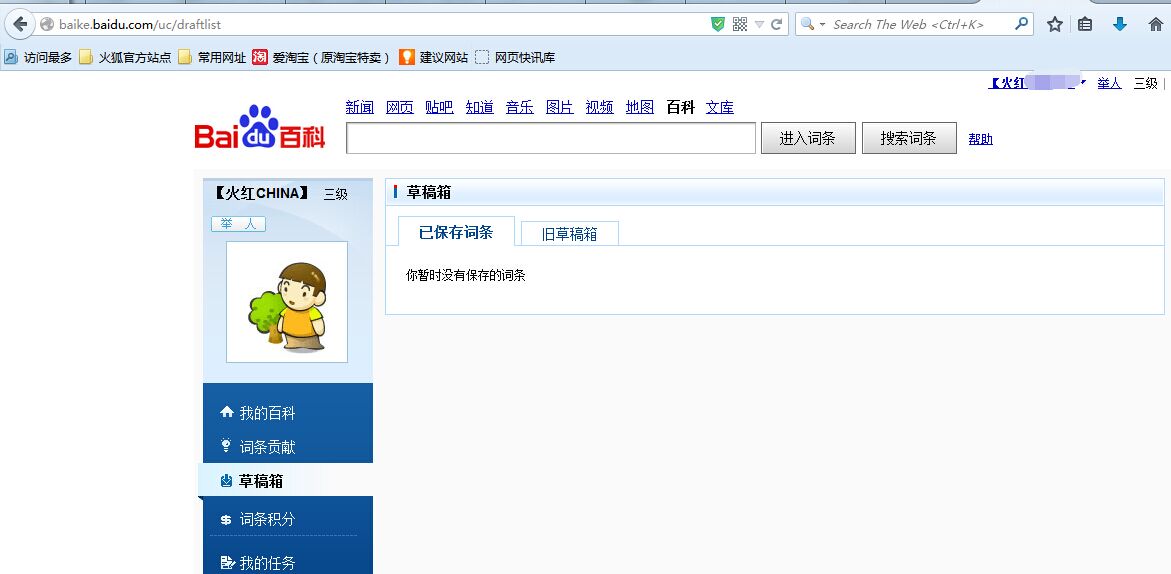Expand the address bar history dropdown arrow
This screenshot has width=1171, height=574.
[760, 25]
